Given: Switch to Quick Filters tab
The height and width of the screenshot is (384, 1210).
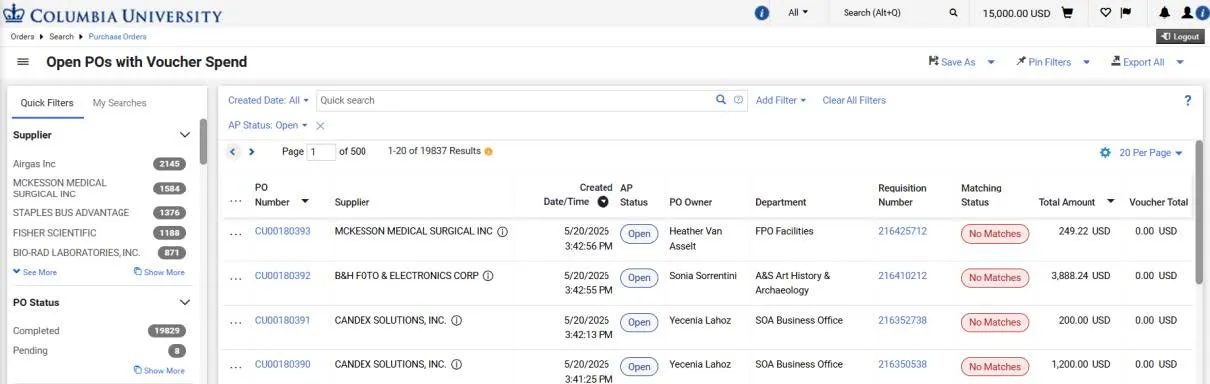Looking at the screenshot, I should point(47,103).
